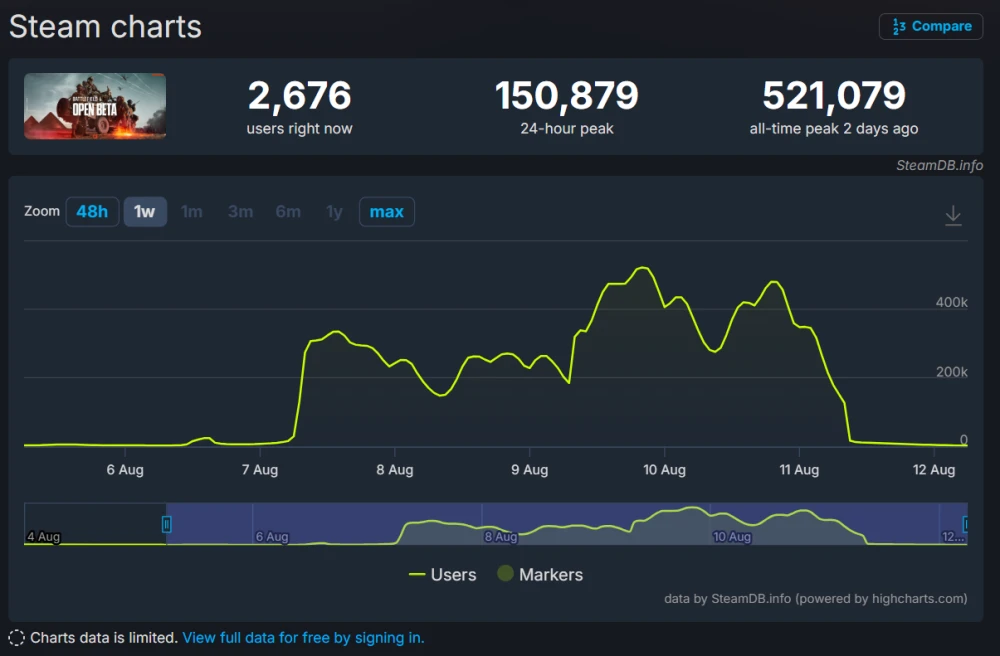Click the '10 Aug' main x-axis label
Viewport: 1000px width, 656px height.
(x=664, y=470)
